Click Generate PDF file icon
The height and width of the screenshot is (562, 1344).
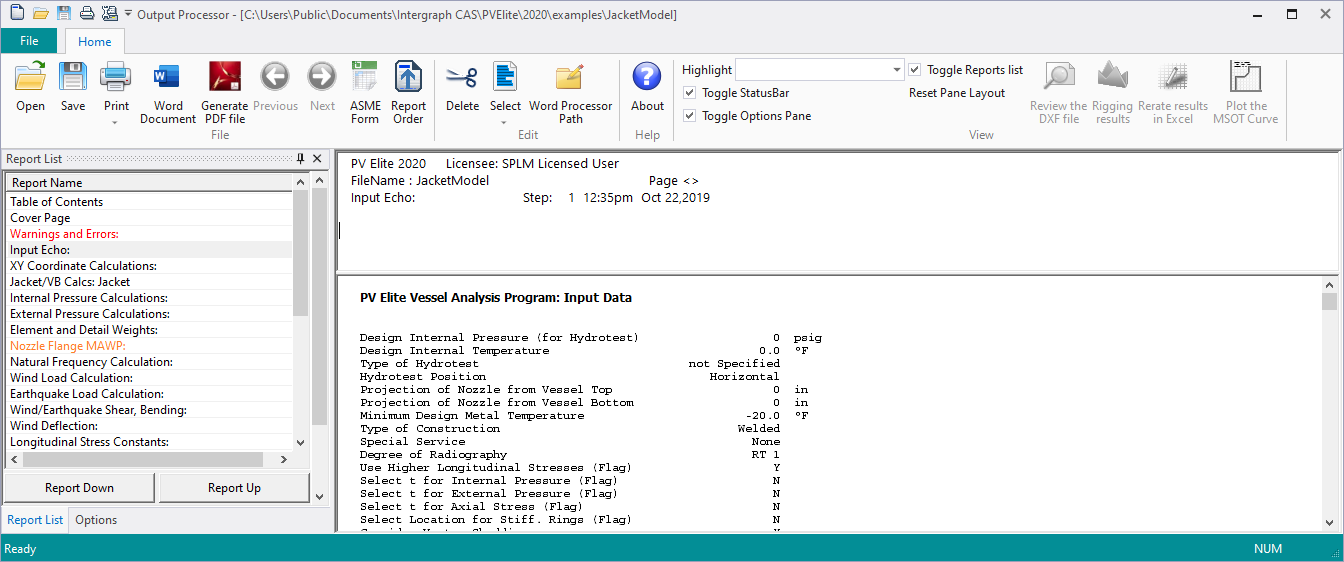coord(224,78)
